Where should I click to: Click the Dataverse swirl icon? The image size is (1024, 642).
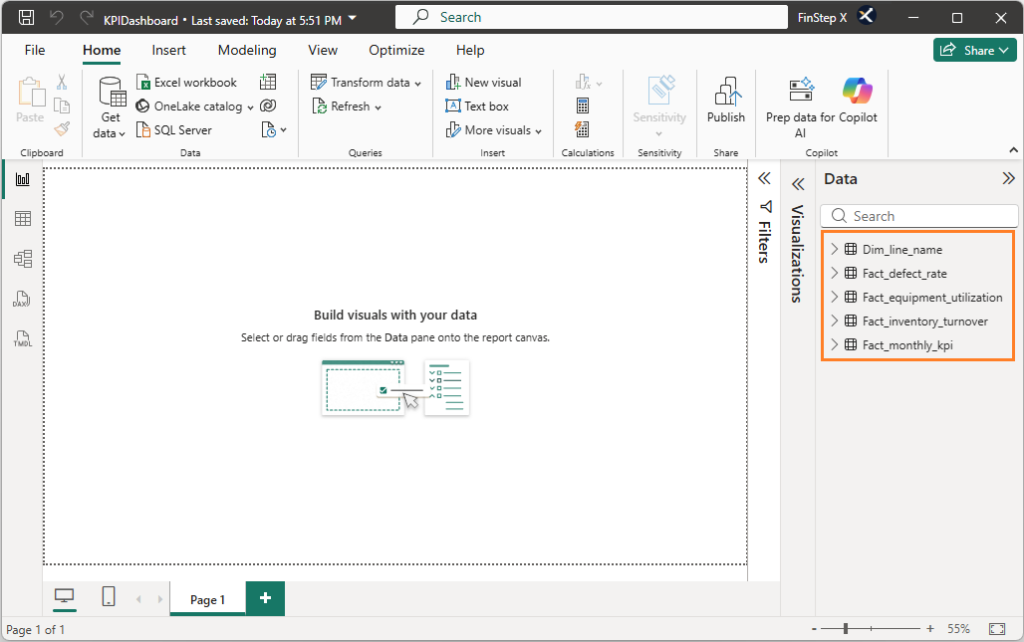(268, 106)
